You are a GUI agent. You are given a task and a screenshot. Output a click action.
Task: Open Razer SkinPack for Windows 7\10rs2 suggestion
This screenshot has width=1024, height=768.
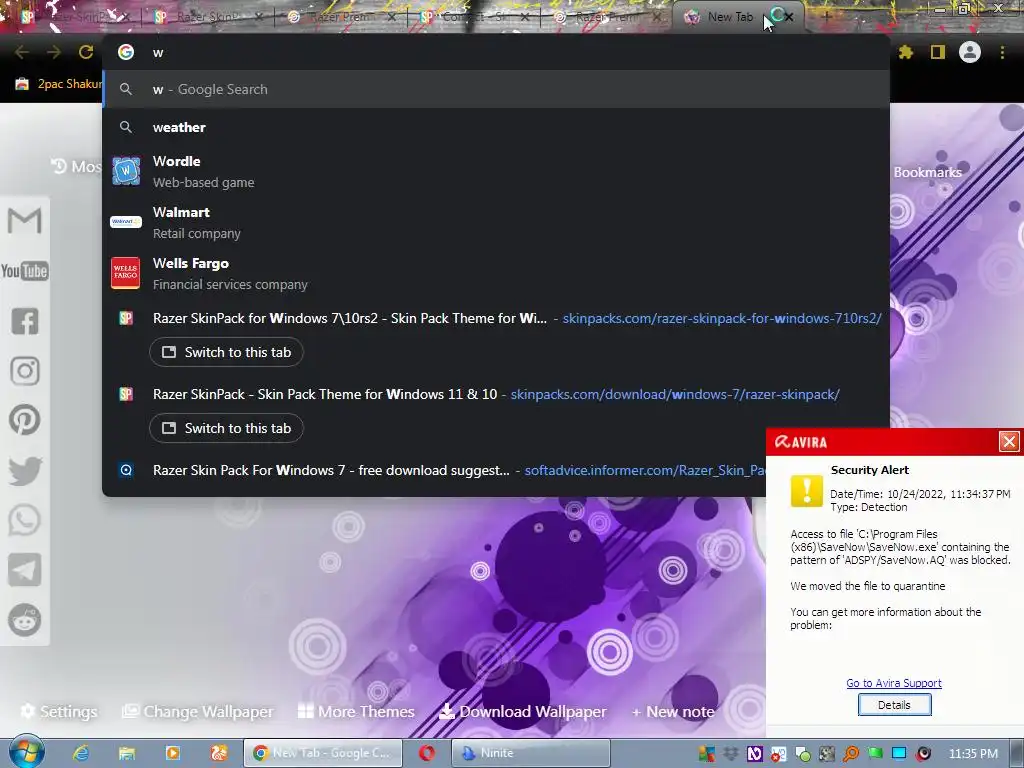click(x=496, y=318)
